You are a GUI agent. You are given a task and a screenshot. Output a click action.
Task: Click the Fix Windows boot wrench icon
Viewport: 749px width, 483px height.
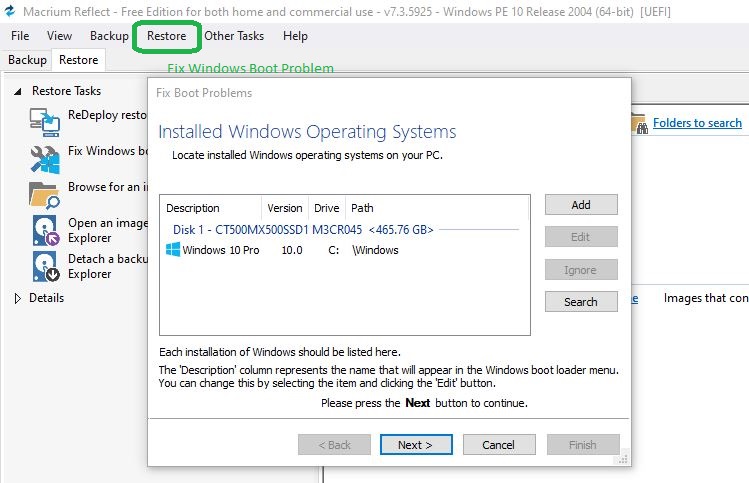click(44, 159)
